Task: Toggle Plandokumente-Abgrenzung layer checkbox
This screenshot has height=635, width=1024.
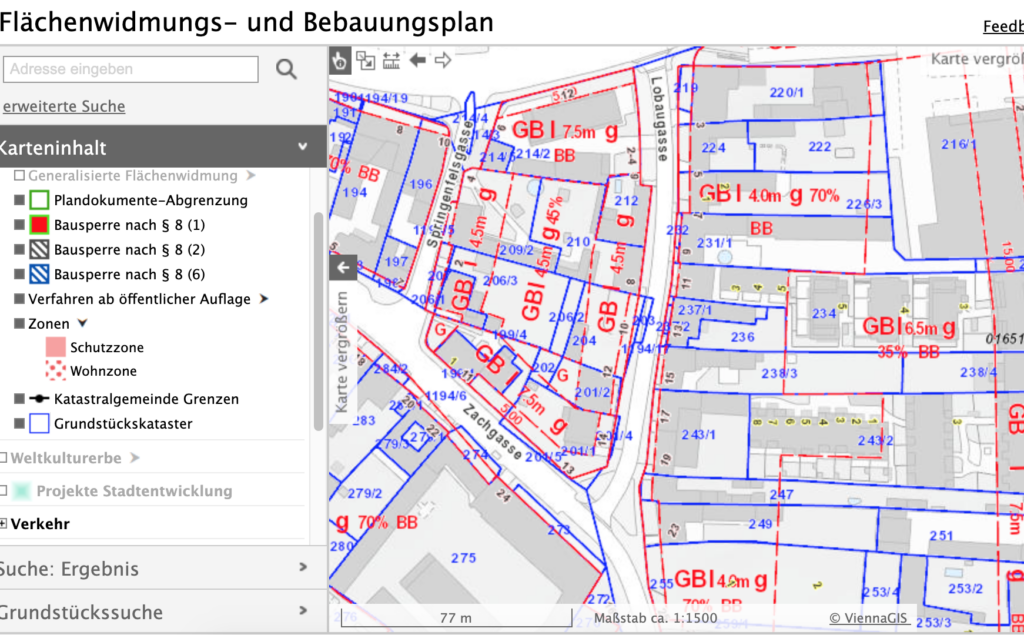Action: (x=19, y=200)
